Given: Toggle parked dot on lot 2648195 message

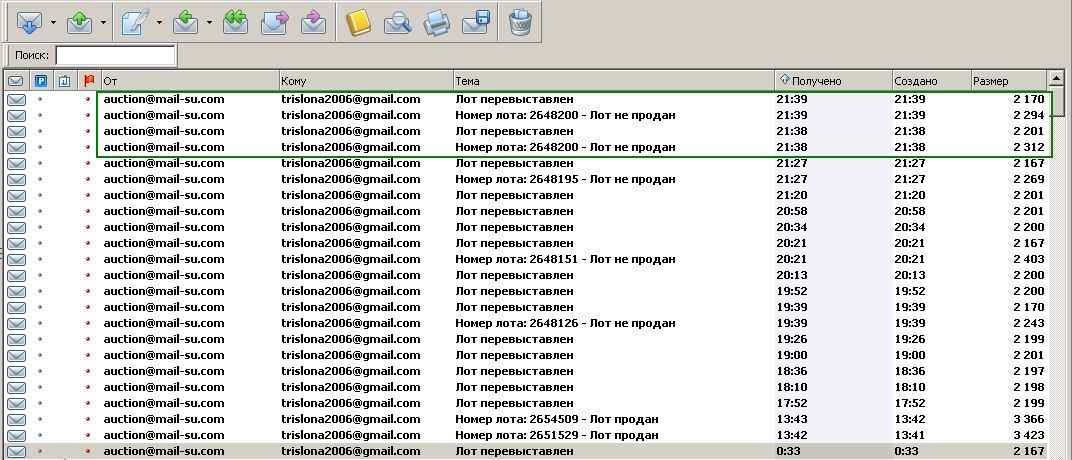Looking at the screenshot, I should point(41,179).
